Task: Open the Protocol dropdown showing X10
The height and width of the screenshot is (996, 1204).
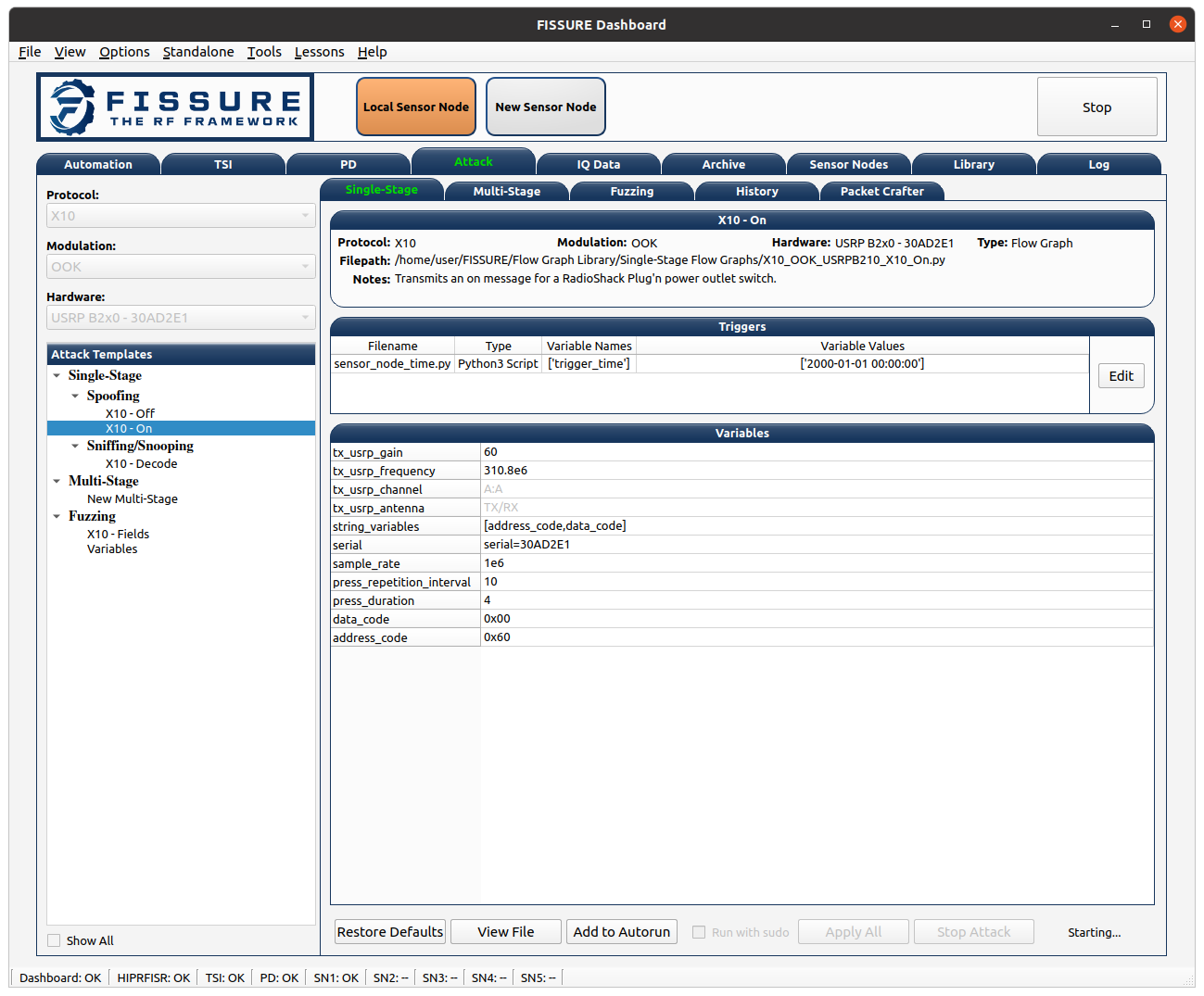Action: click(181, 216)
